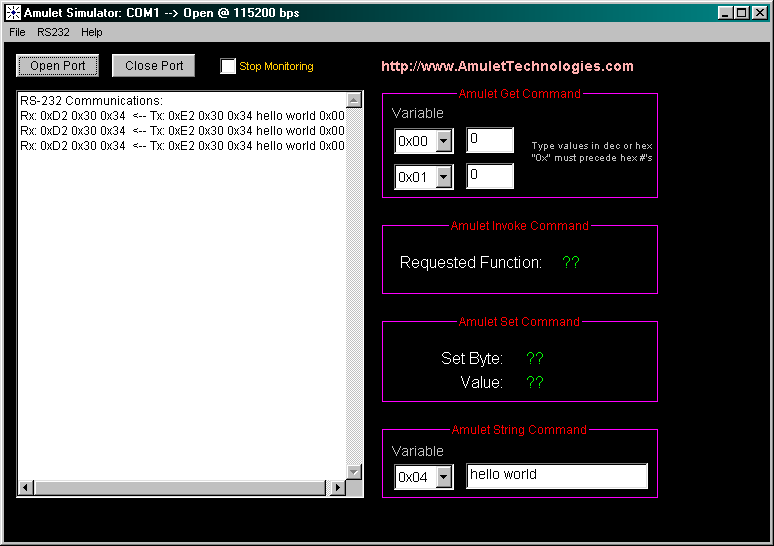Focus the value field next to 0x01

pyautogui.click(x=490, y=176)
